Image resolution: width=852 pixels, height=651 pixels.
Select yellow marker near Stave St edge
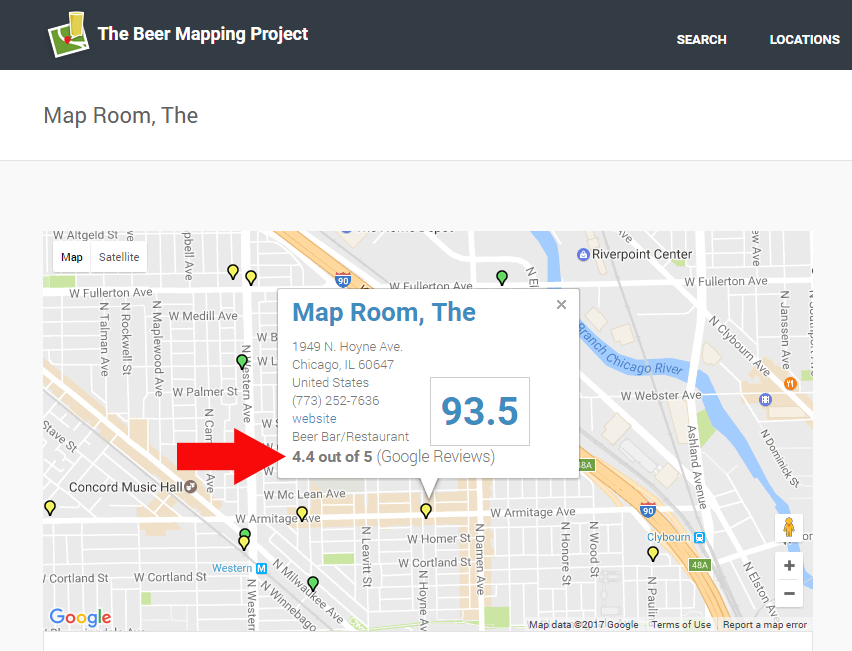point(50,508)
